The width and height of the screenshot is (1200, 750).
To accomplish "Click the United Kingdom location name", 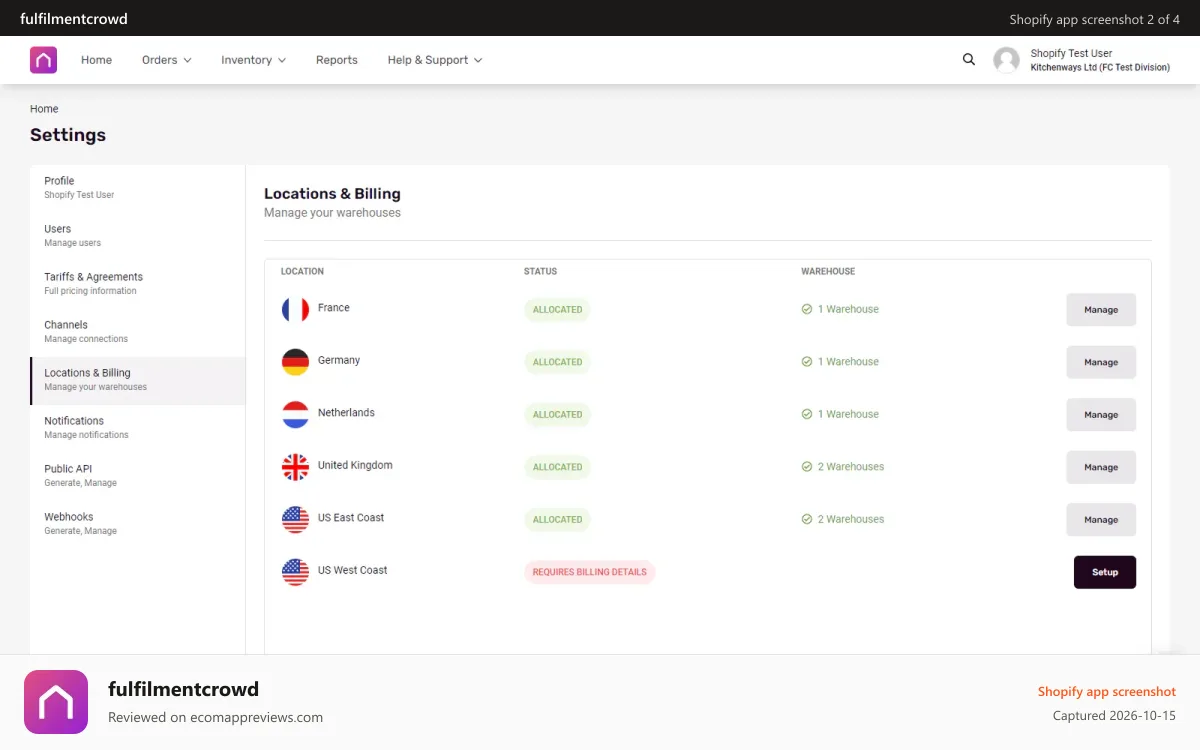I will 355,465.
